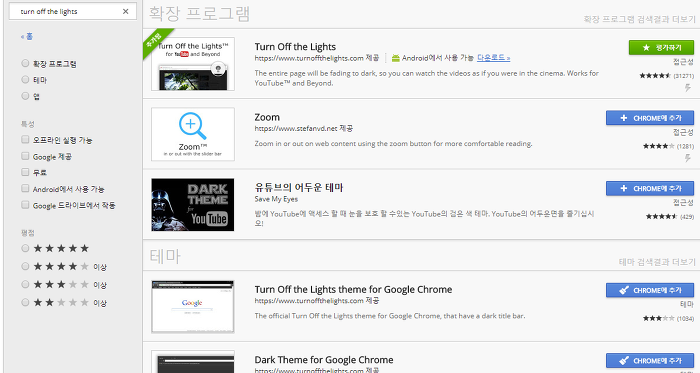This screenshot has height=373, width=700.
Task: Click the green 평가하기 button
Action: (661, 47)
